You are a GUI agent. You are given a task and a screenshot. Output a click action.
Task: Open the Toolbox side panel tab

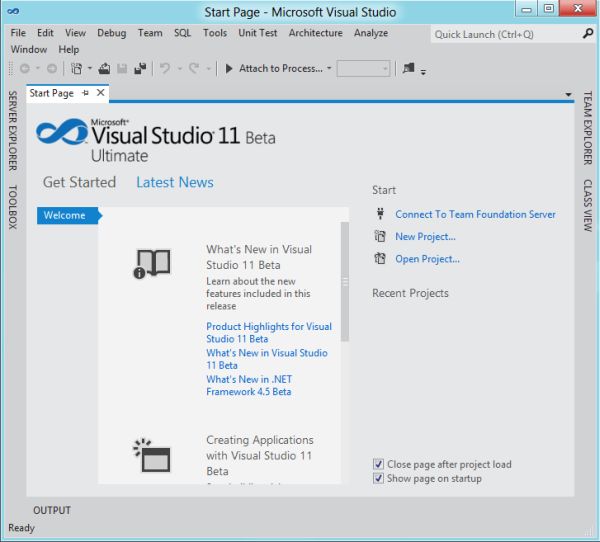13,207
